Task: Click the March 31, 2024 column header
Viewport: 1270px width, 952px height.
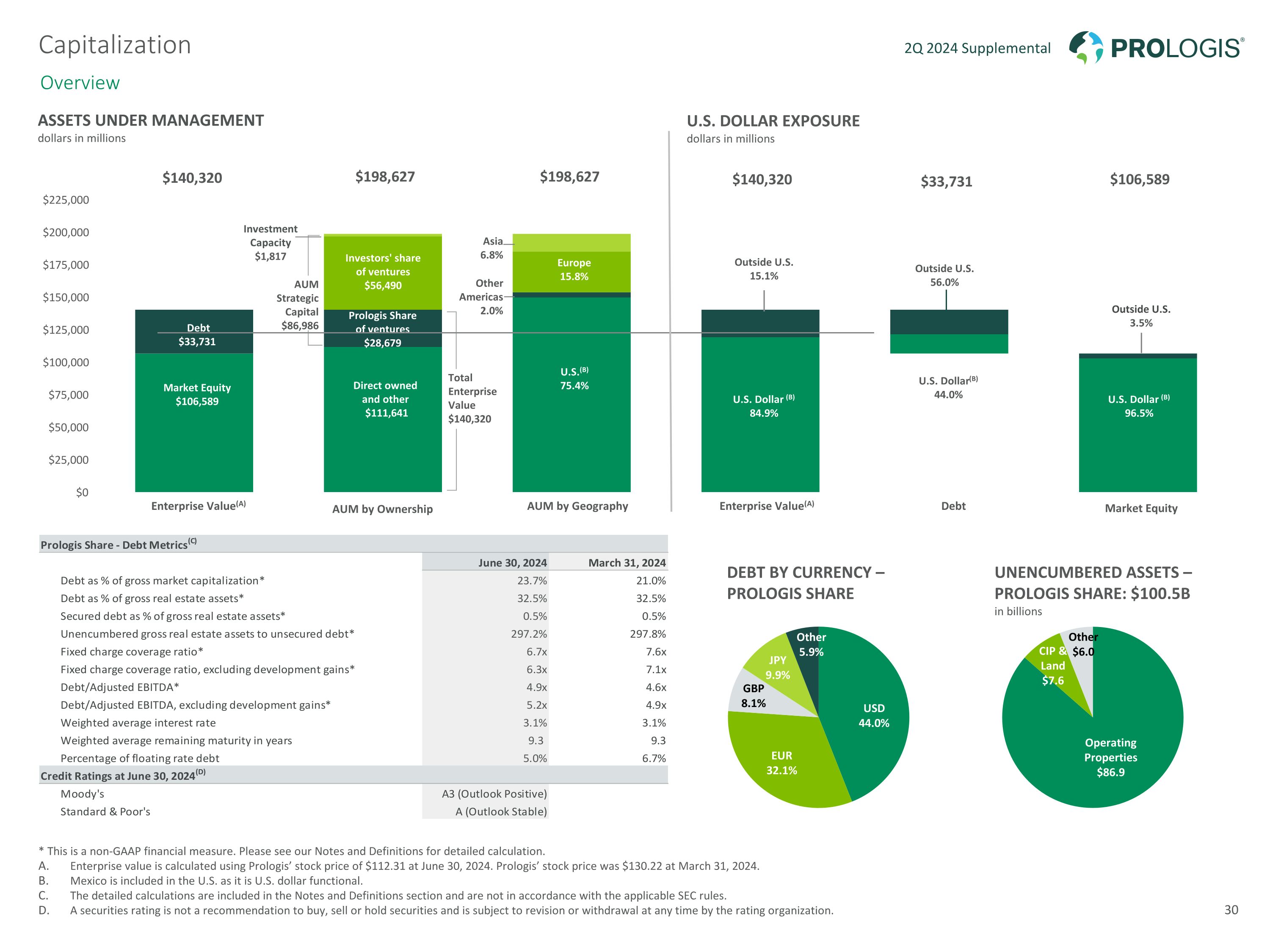Action: point(627,562)
